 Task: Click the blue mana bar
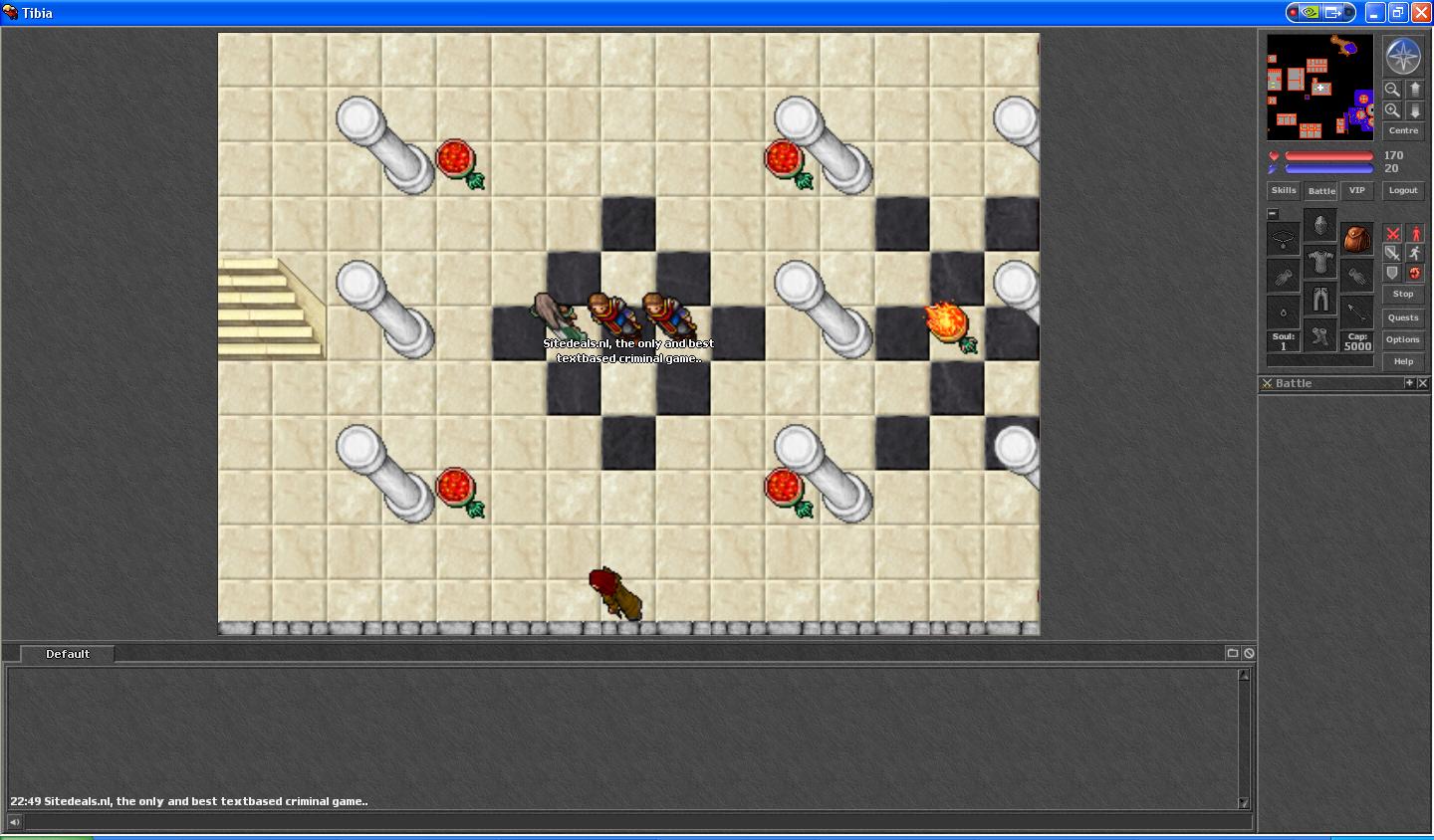click(x=1329, y=168)
